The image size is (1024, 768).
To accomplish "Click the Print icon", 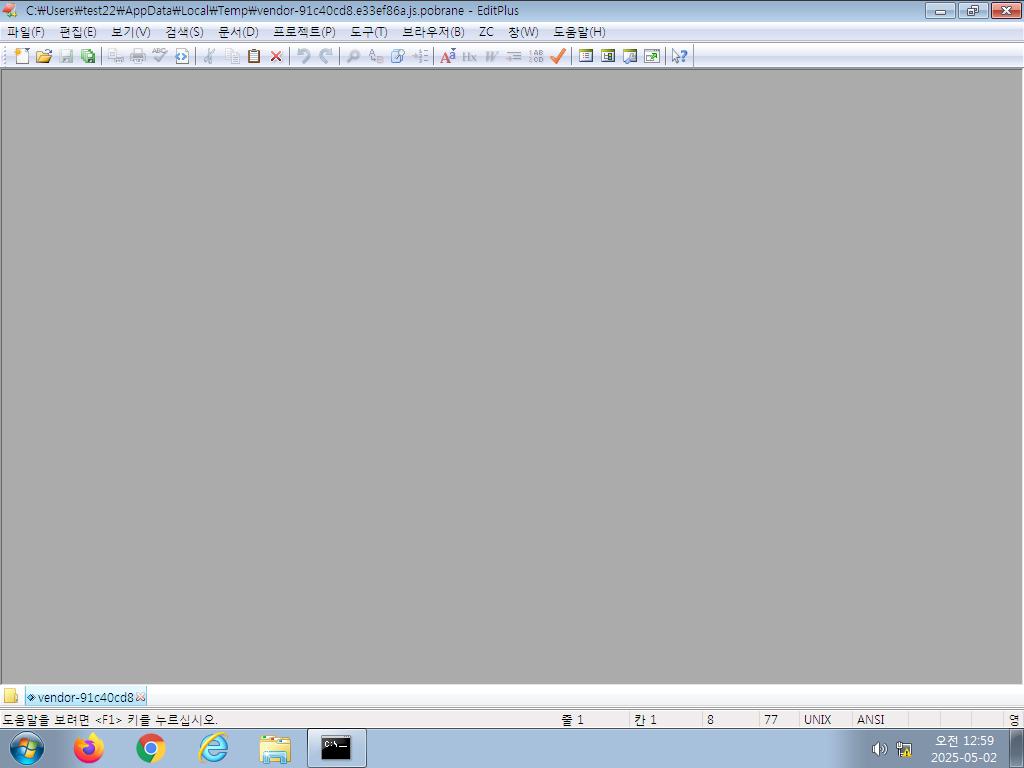I will (x=137, y=56).
